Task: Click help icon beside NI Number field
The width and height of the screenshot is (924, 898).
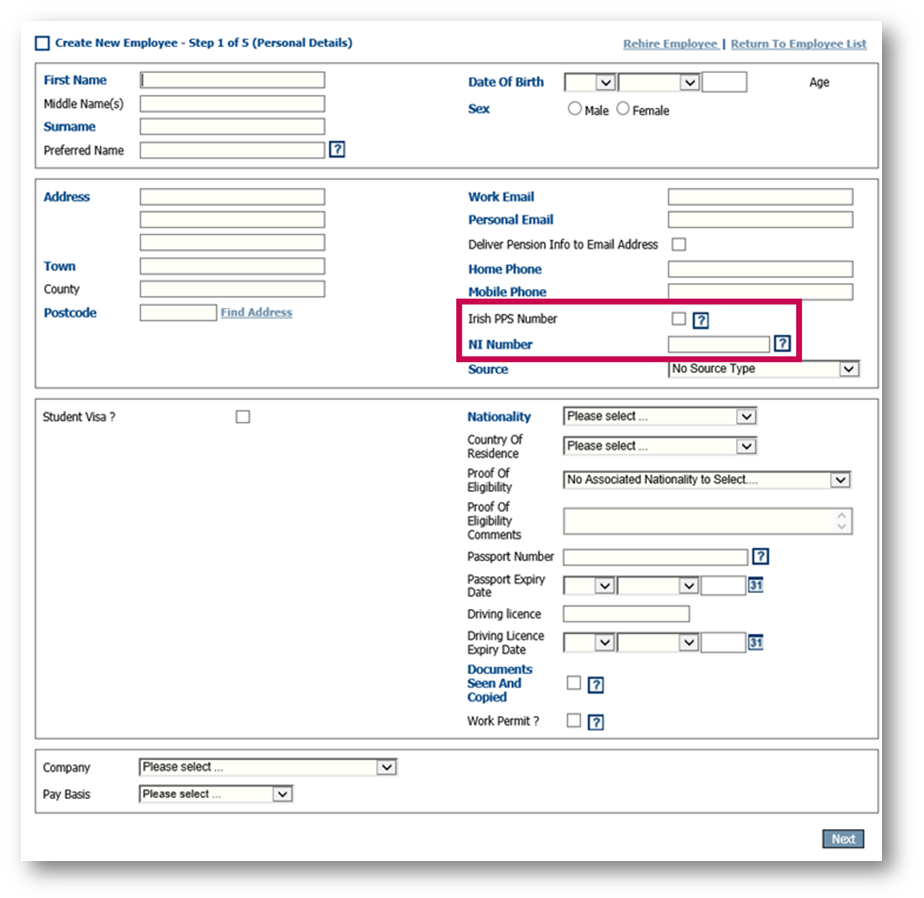Action: (782, 344)
